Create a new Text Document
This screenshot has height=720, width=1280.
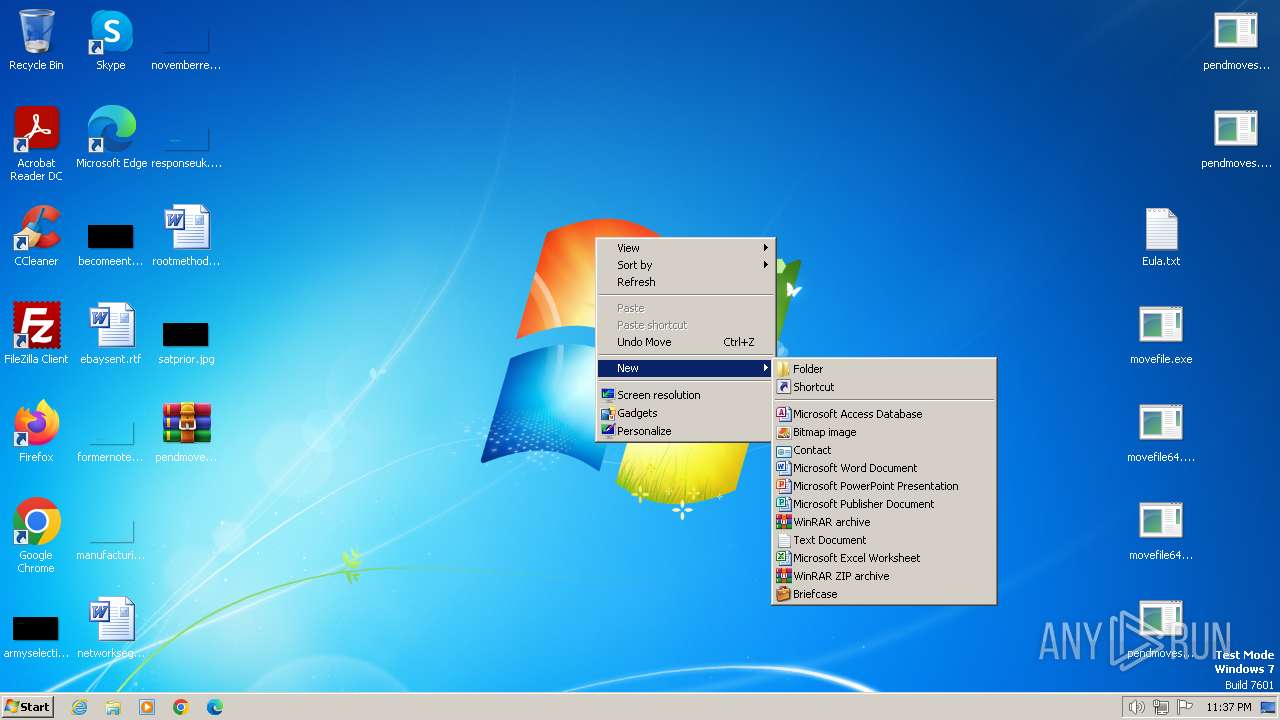point(884,540)
